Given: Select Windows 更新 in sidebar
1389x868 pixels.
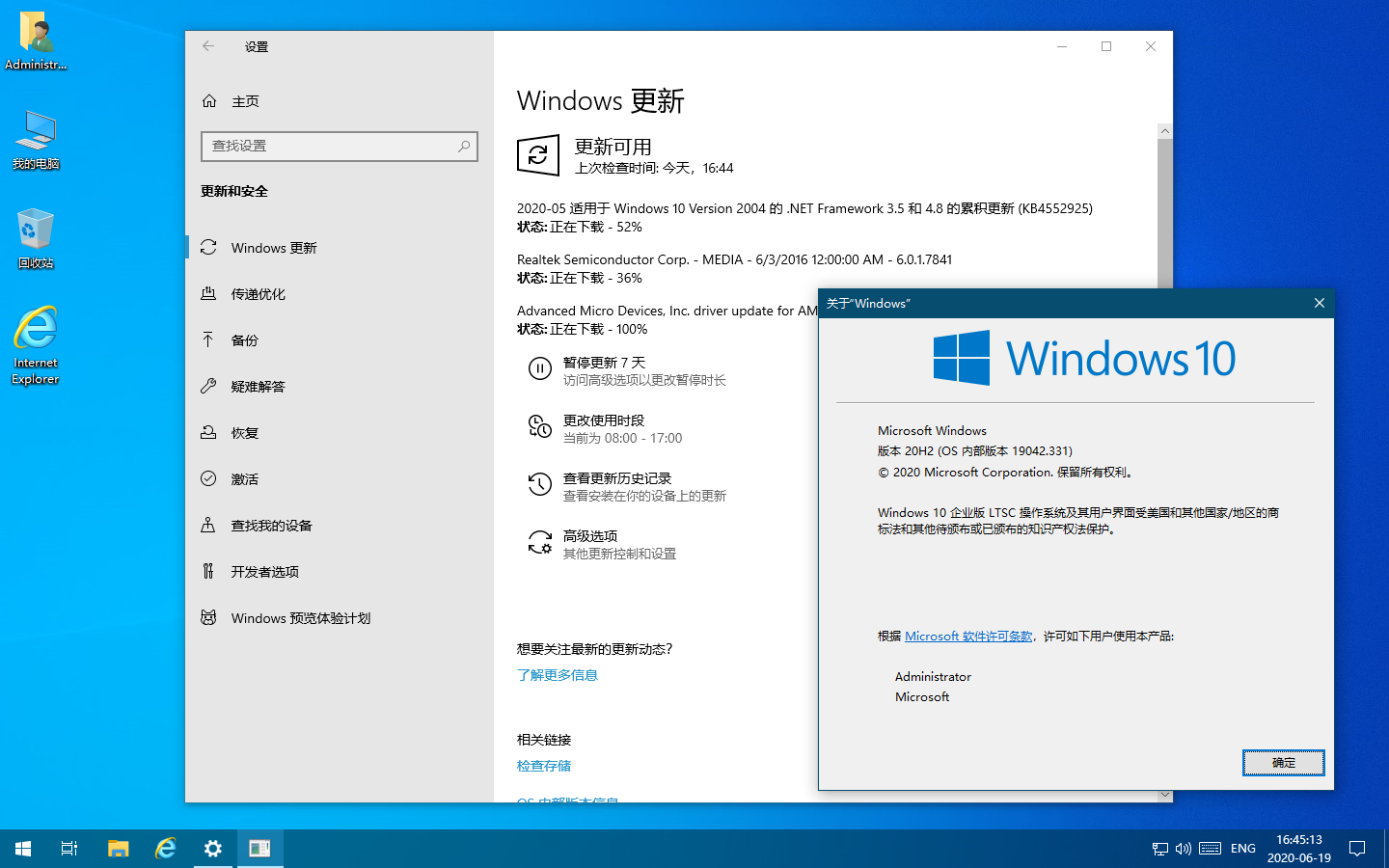Looking at the screenshot, I should 340,248.
